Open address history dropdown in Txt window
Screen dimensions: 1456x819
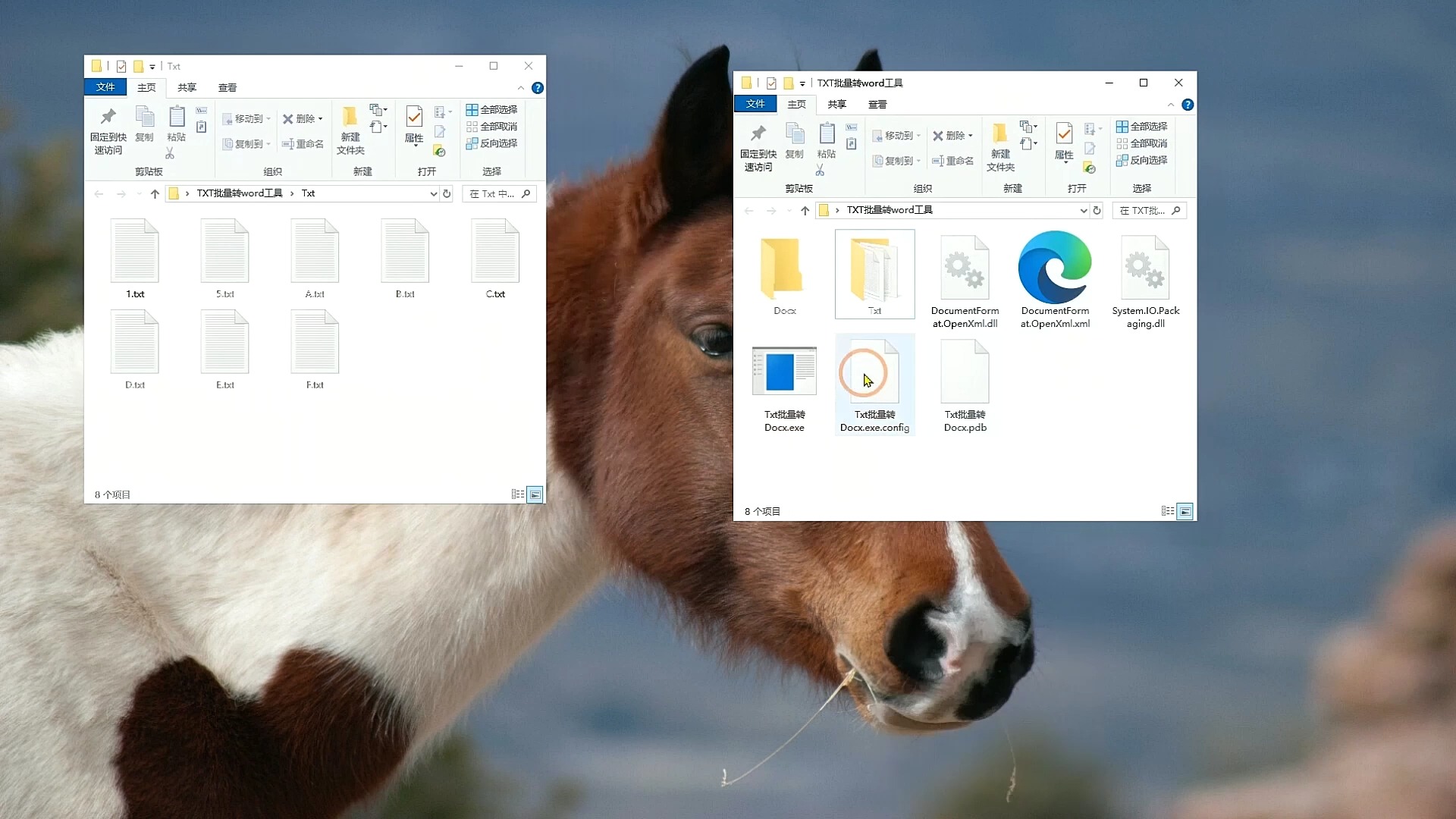click(x=433, y=193)
